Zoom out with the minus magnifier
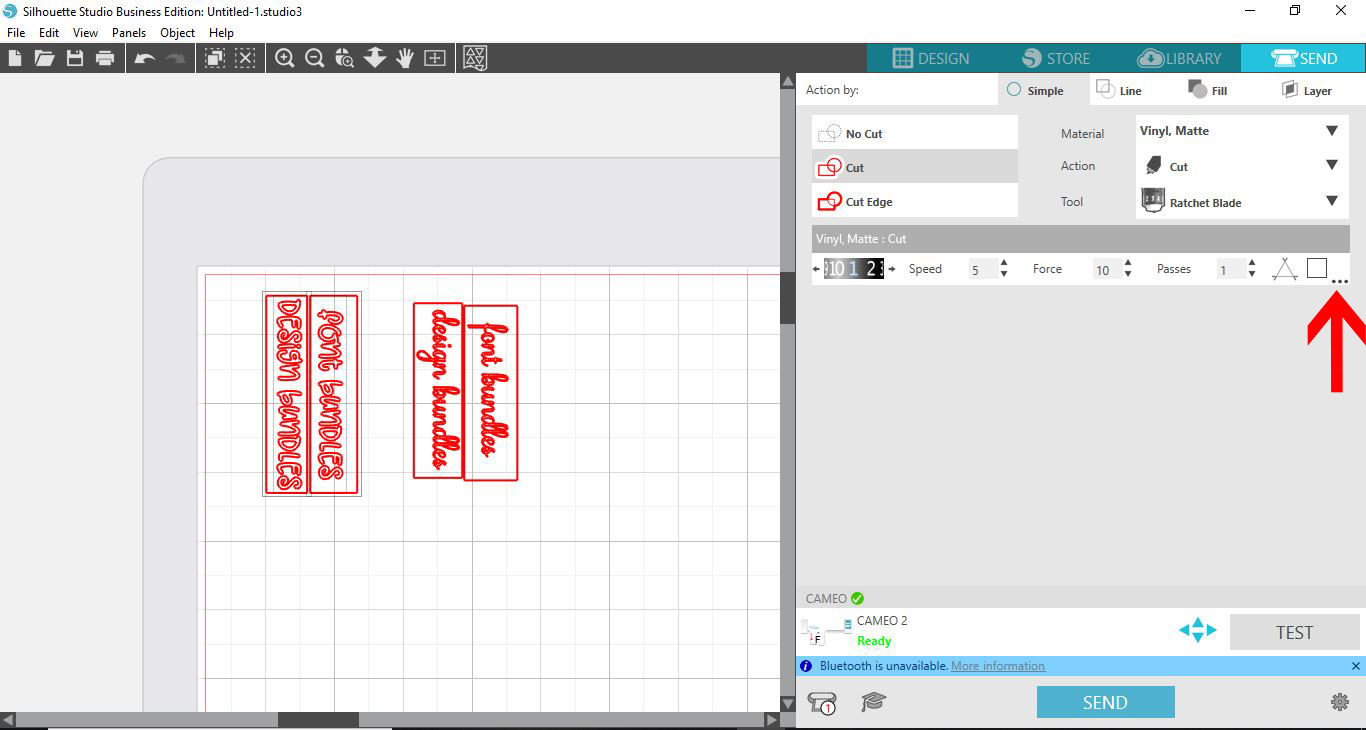The image size is (1366, 730). pos(315,58)
